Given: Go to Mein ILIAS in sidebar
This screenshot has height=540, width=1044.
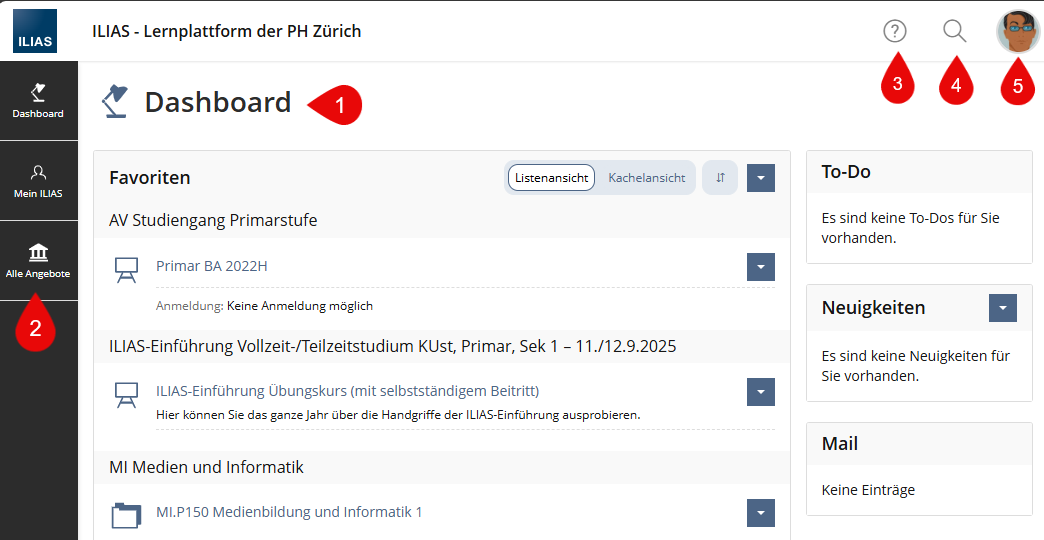Looking at the screenshot, I should (x=38, y=181).
